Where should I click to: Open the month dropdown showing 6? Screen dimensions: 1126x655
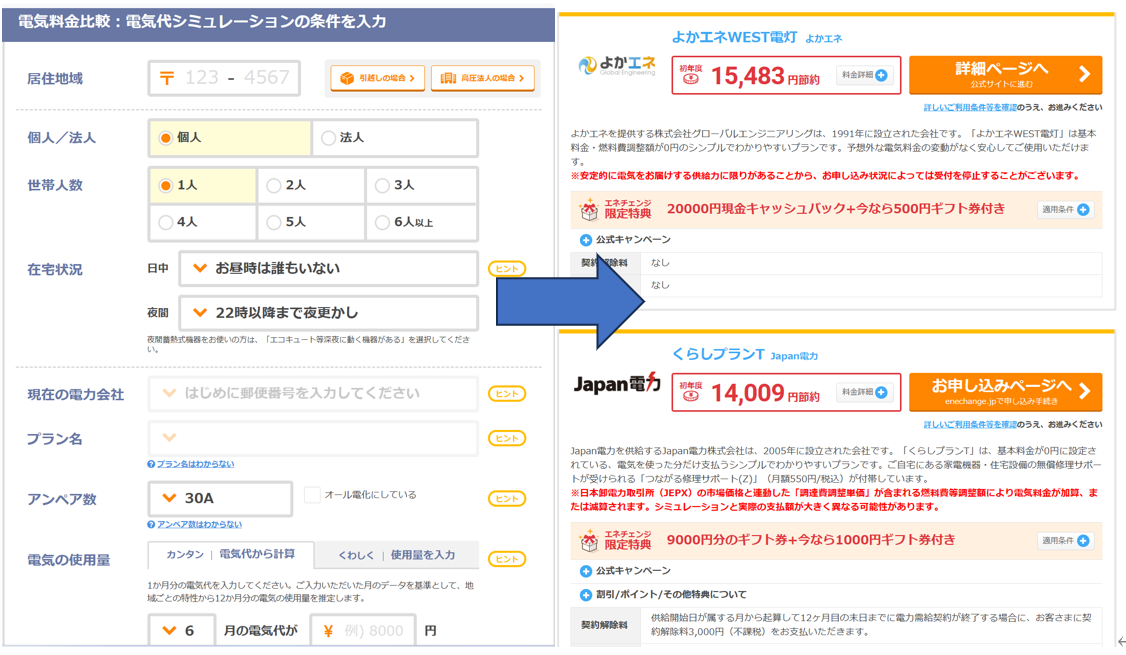[x=182, y=631]
